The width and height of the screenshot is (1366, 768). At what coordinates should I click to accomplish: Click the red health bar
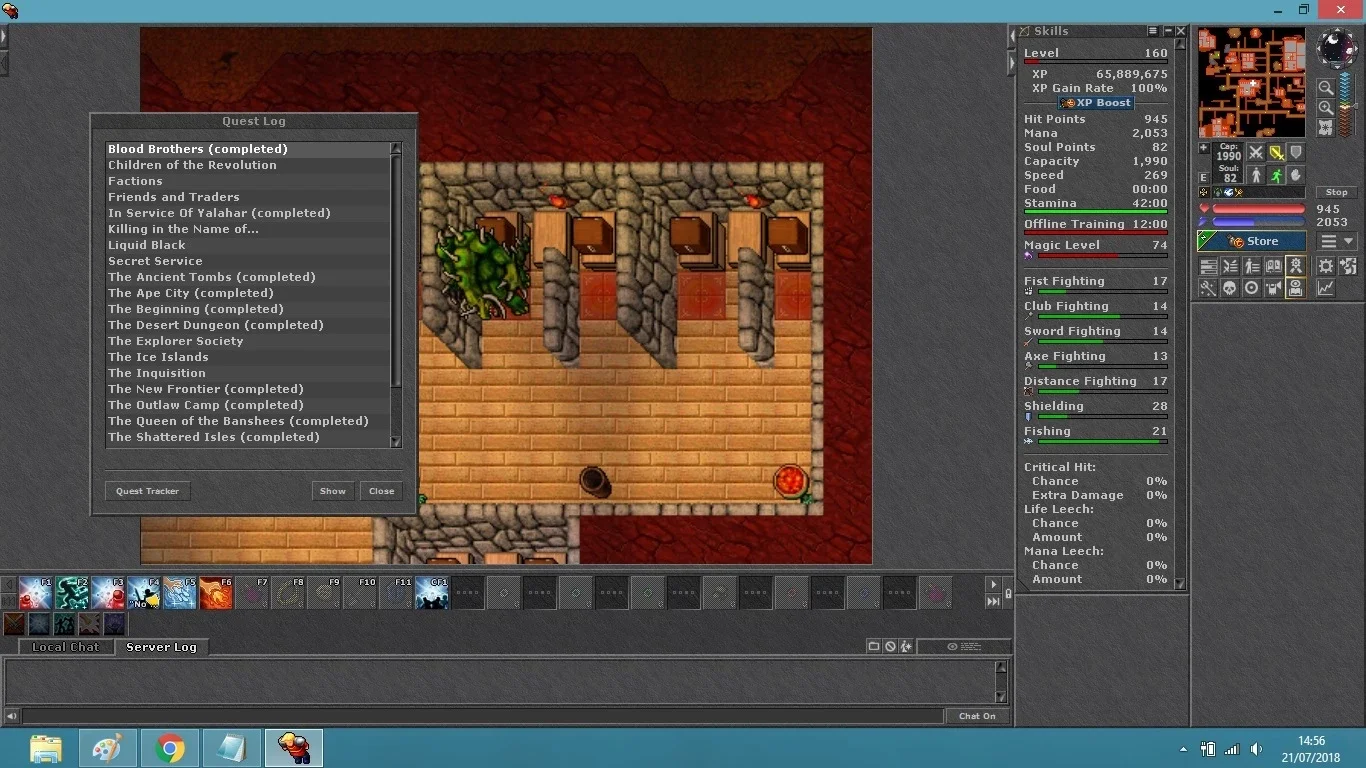[1259, 210]
